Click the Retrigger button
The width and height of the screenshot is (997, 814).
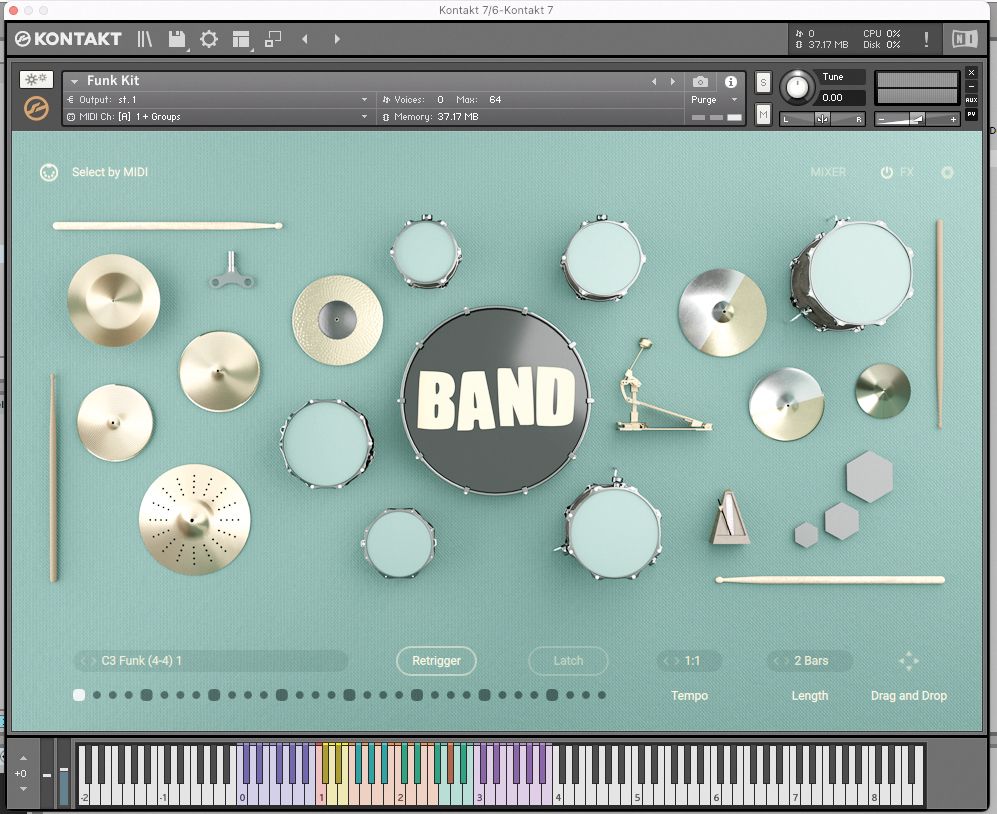click(x=436, y=661)
